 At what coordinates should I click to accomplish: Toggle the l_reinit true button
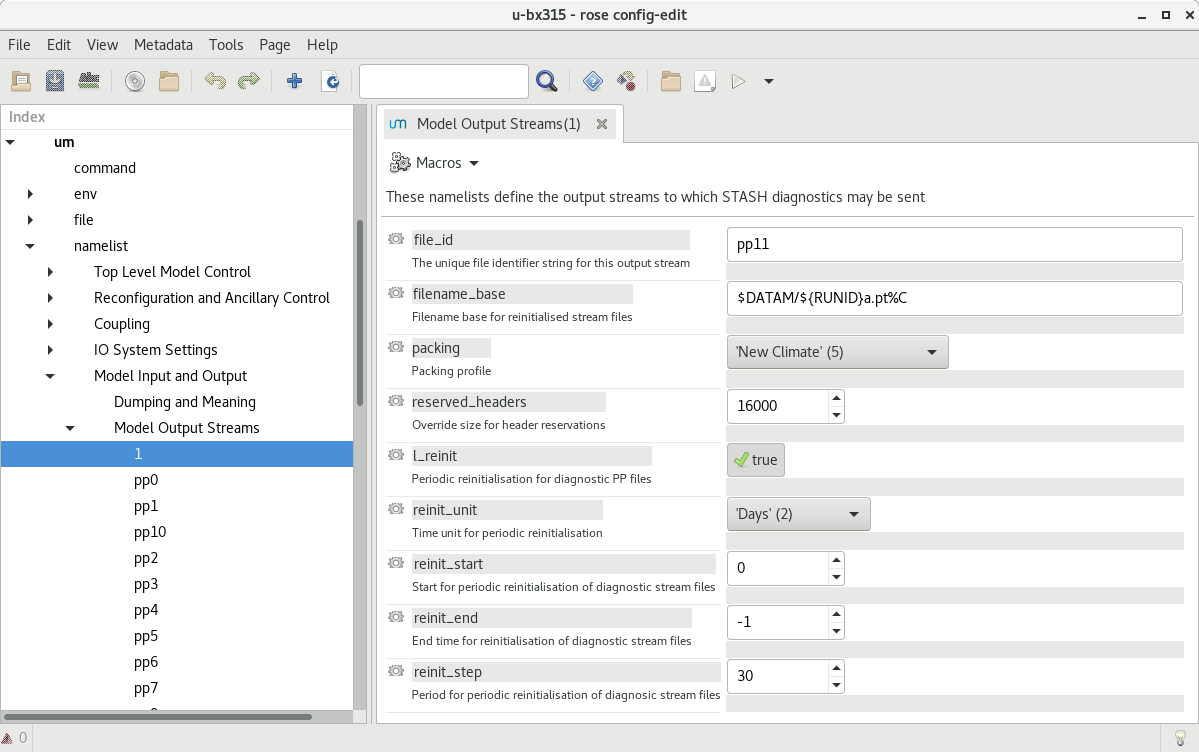(x=755, y=460)
